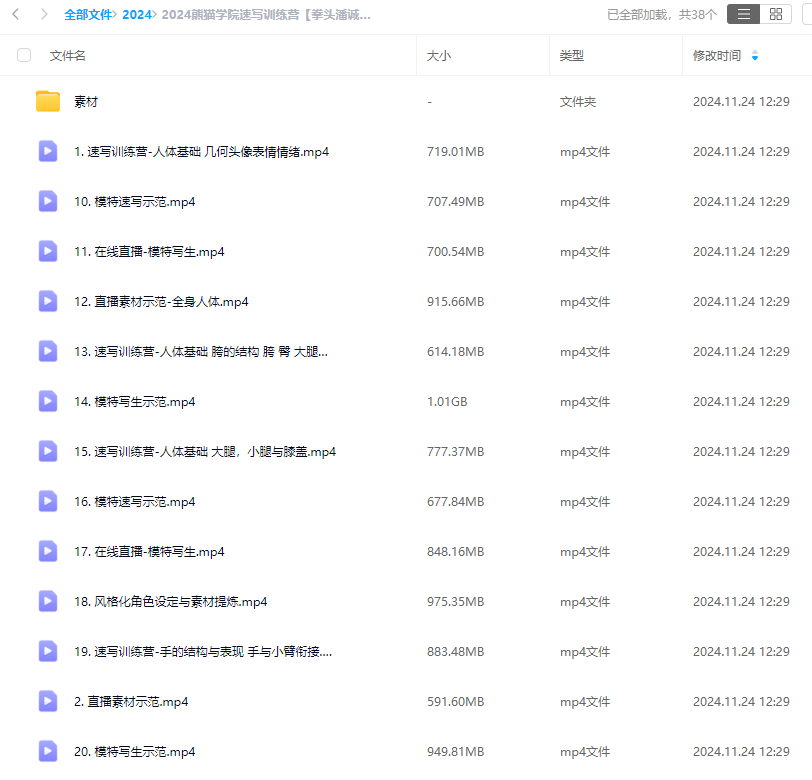Open 2024熊猫学院速写训练营 breadcrumb

(x=265, y=15)
